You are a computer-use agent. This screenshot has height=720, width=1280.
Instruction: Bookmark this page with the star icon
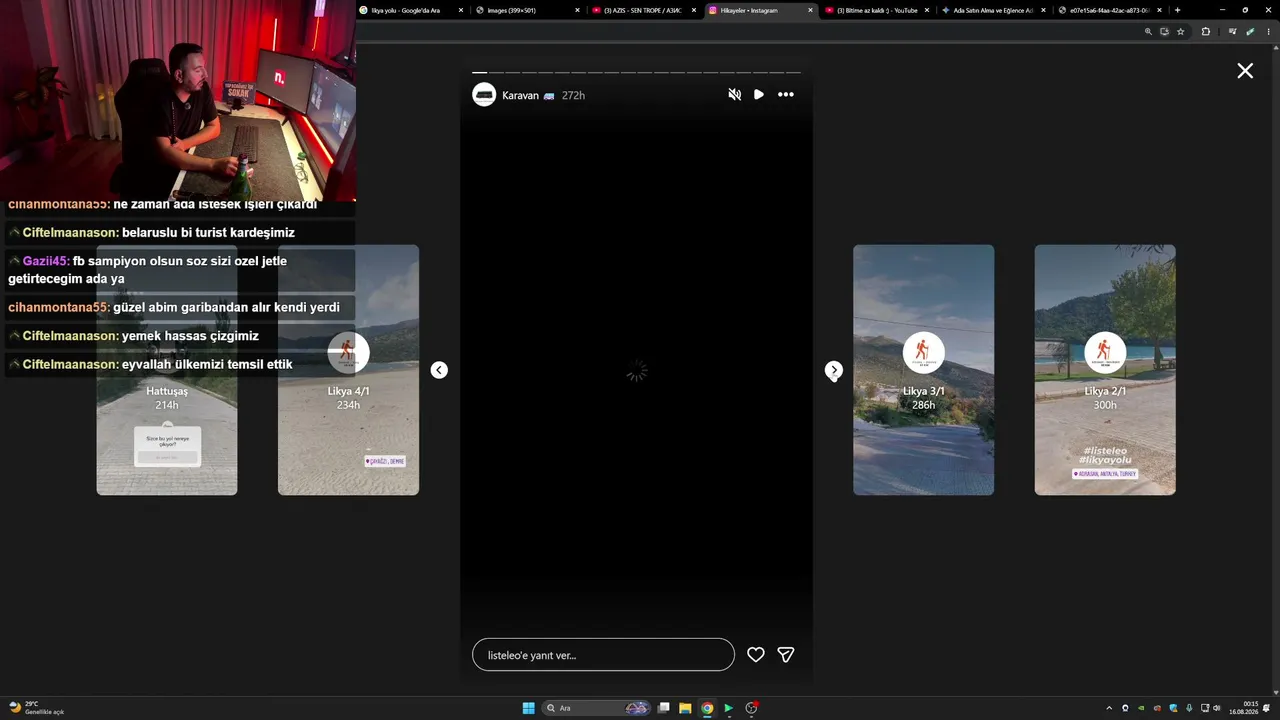pos(1181,32)
